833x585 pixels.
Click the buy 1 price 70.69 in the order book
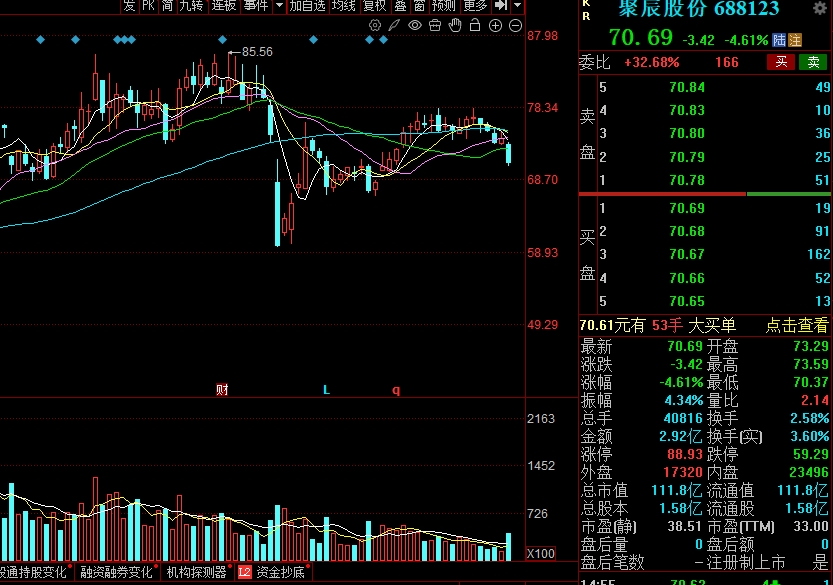click(687, 208)
